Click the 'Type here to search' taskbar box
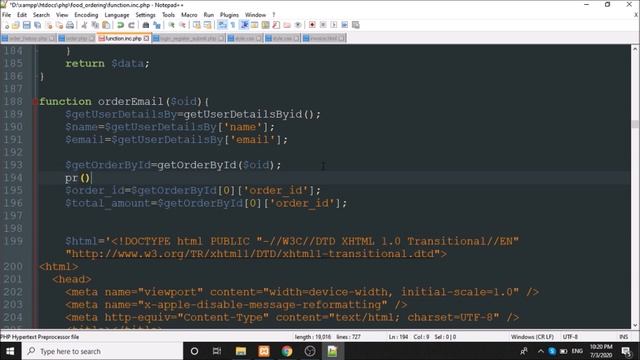This screenshot has height=360, width=640. pos(102,351)
